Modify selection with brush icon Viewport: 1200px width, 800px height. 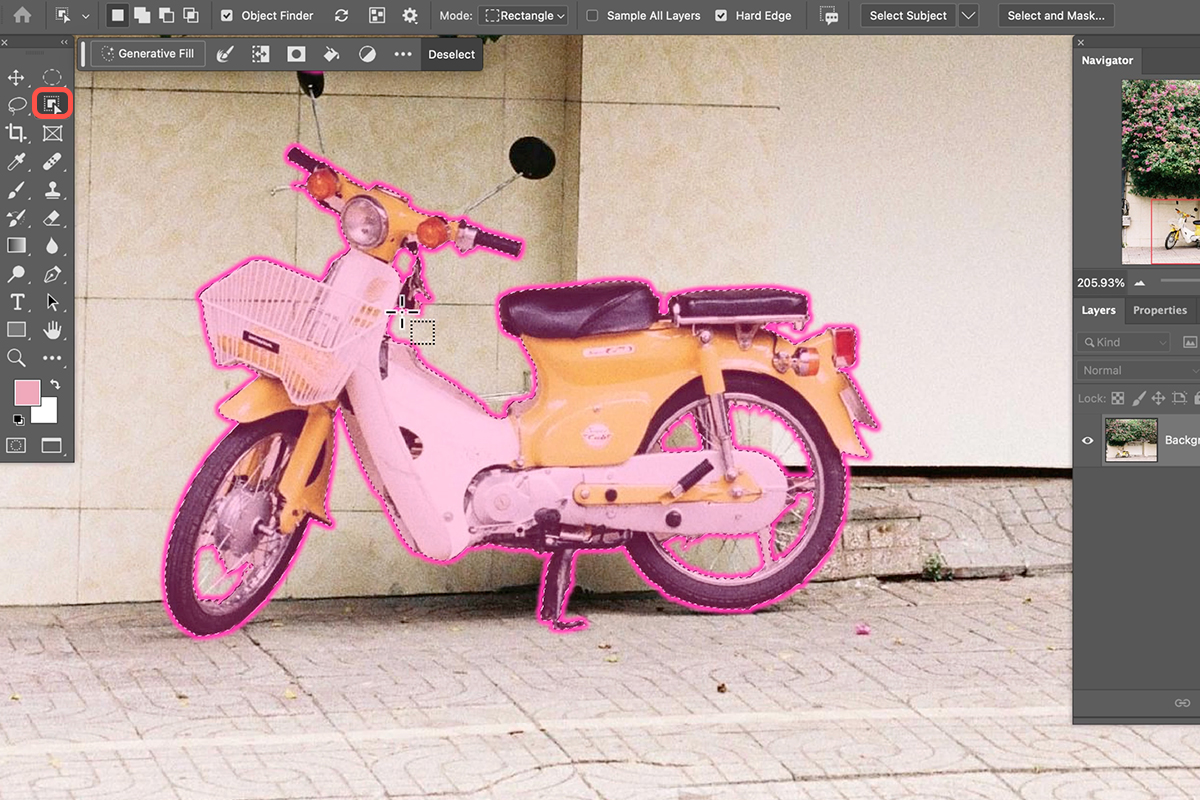tap(225, 54)
